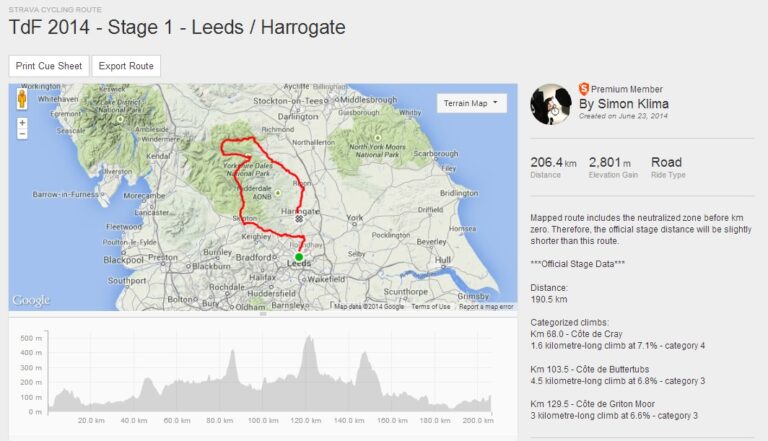Zoom in on the map

click(x=21, y=123)
